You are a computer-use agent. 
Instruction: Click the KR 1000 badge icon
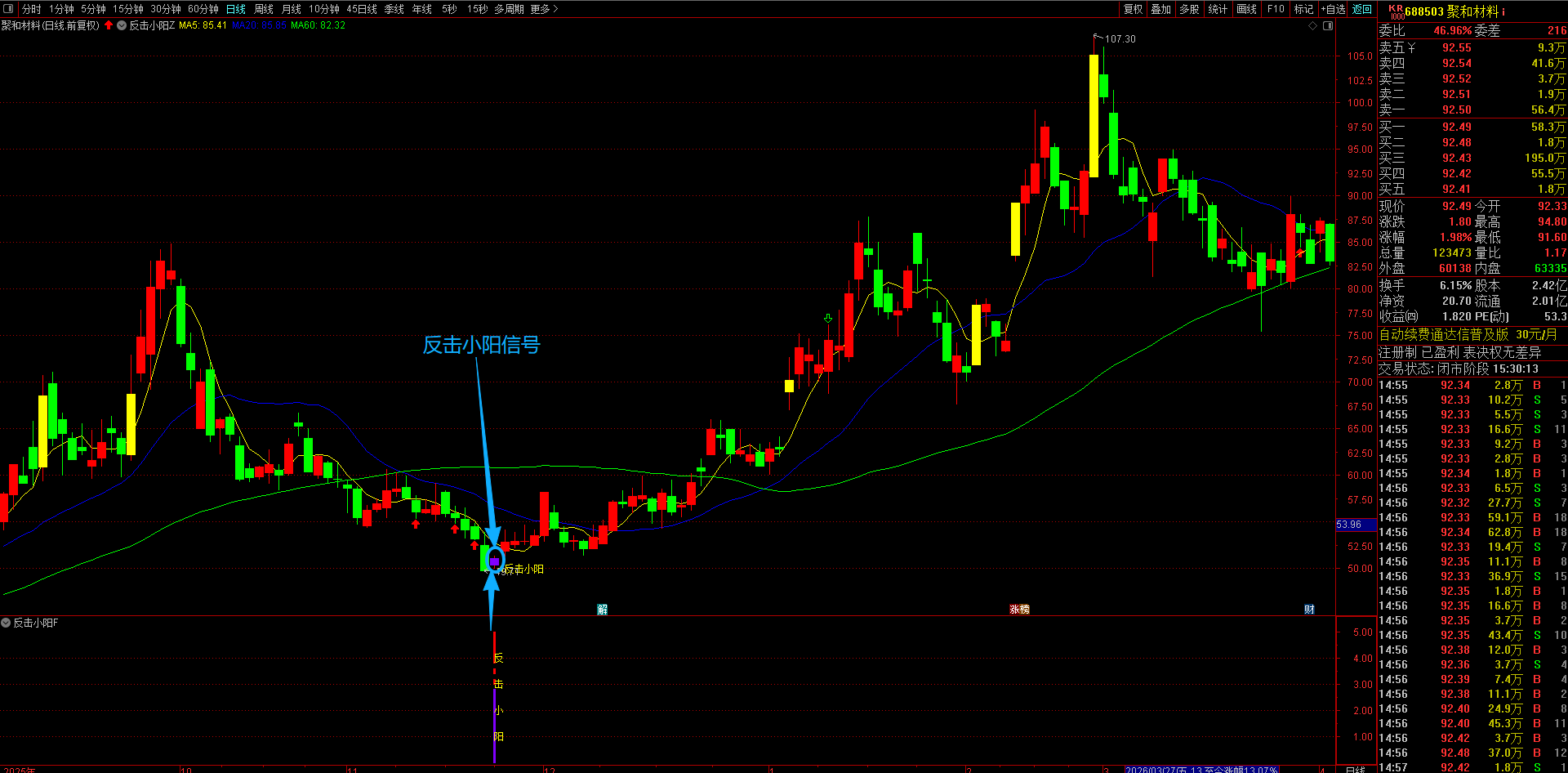1396,11
